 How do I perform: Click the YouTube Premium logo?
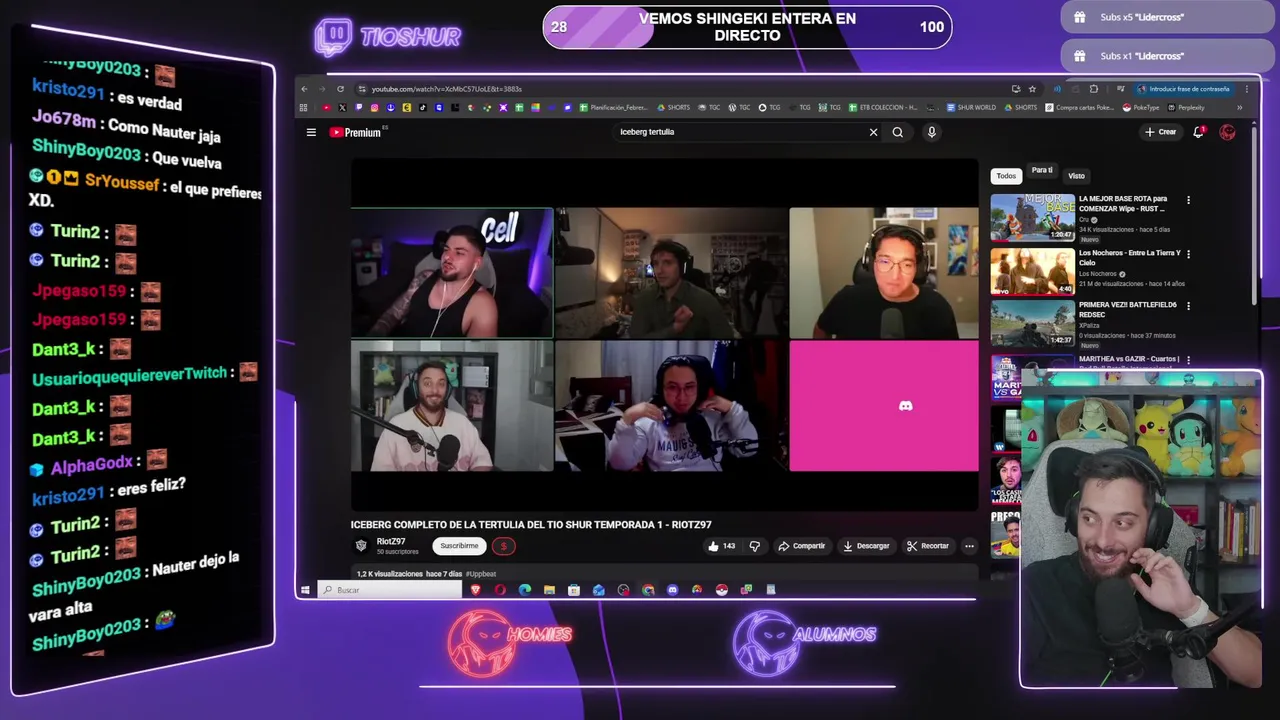[x=355, y=132]
